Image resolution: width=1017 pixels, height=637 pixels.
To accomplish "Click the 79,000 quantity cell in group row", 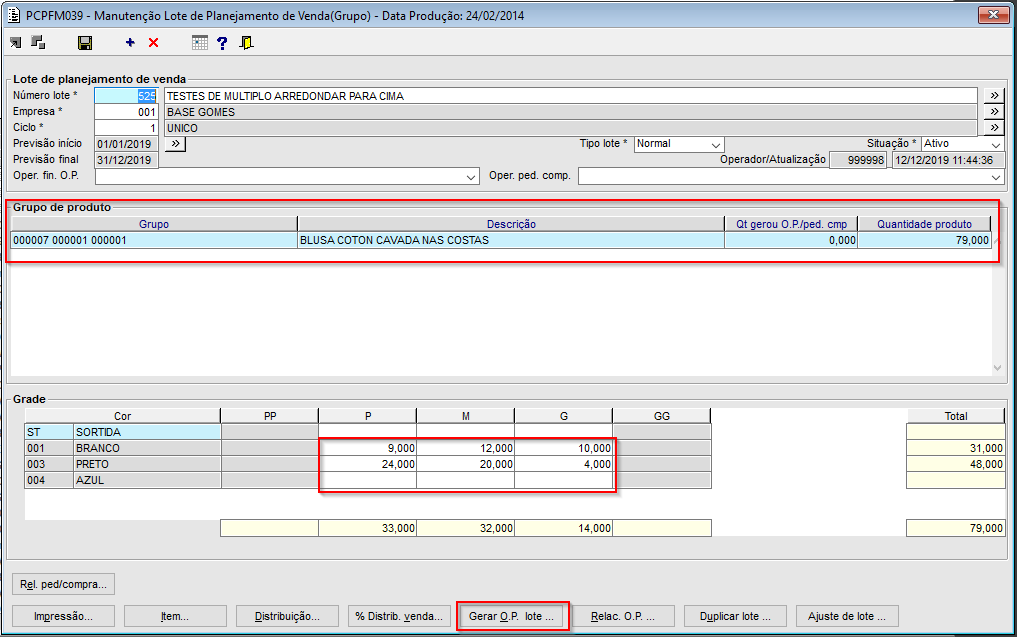I will [924, 240].
